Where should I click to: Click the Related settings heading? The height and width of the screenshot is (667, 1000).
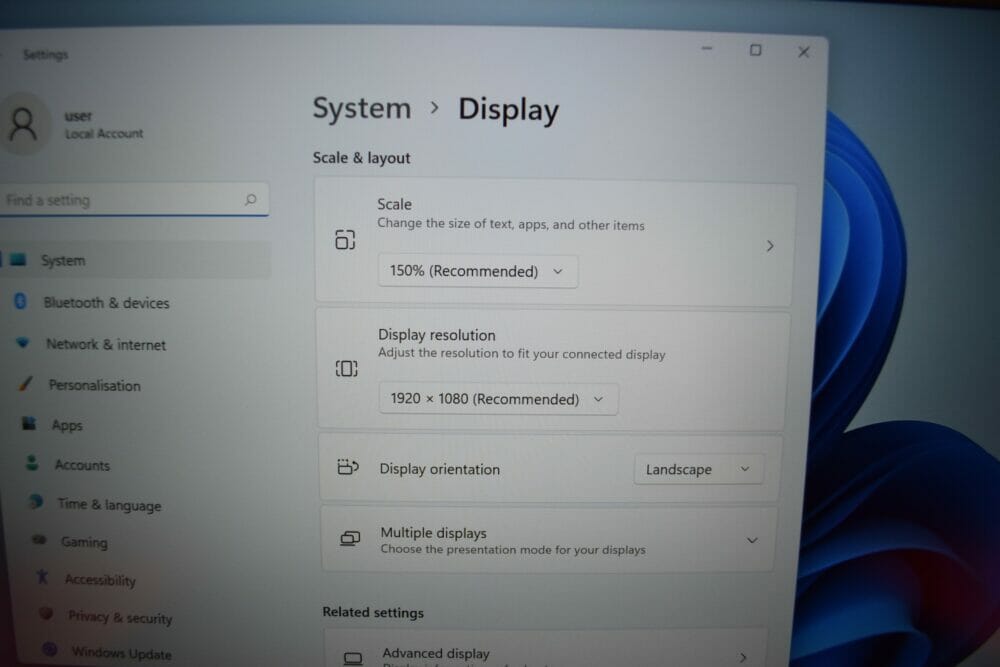[373, 612]
